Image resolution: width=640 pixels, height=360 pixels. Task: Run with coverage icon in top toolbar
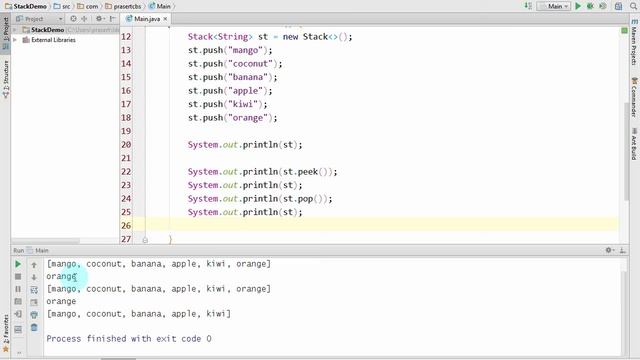pos(602,6)
